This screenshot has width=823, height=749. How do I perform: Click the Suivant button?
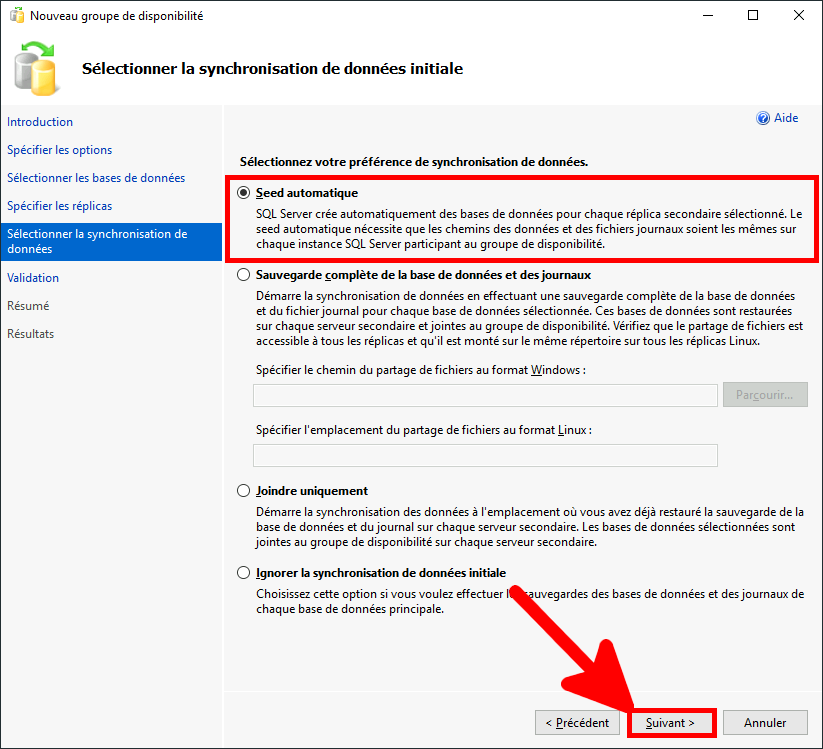[x=671, y=722]
